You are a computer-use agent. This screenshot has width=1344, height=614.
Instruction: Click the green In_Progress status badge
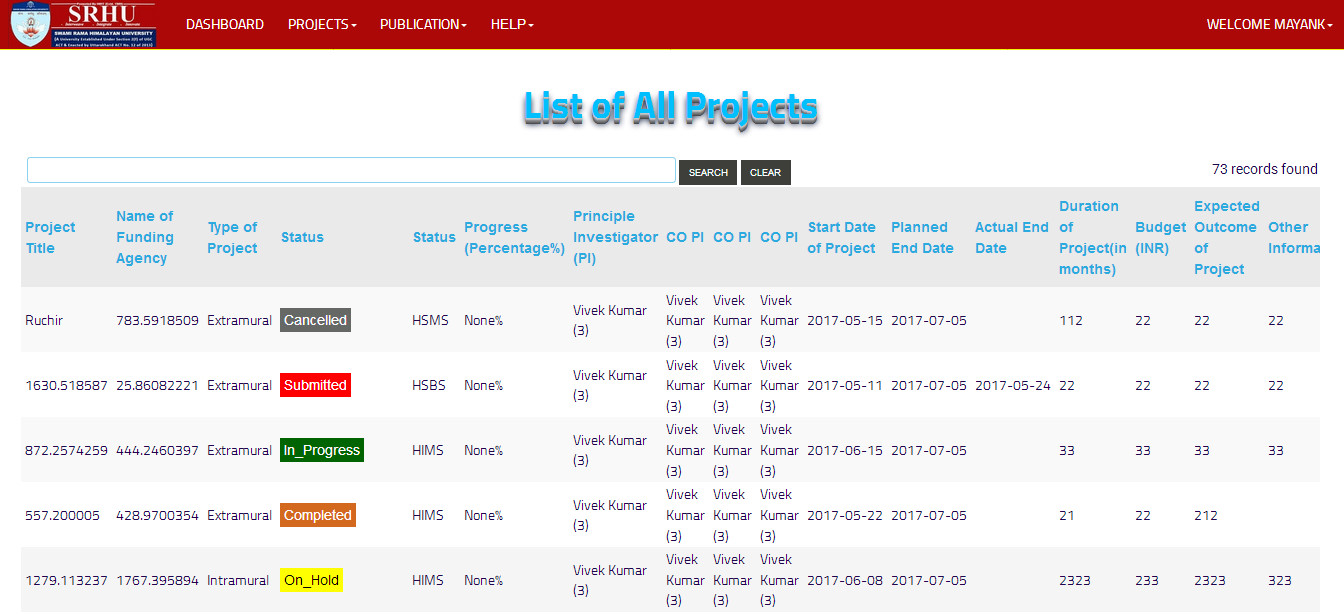point(321,450)
